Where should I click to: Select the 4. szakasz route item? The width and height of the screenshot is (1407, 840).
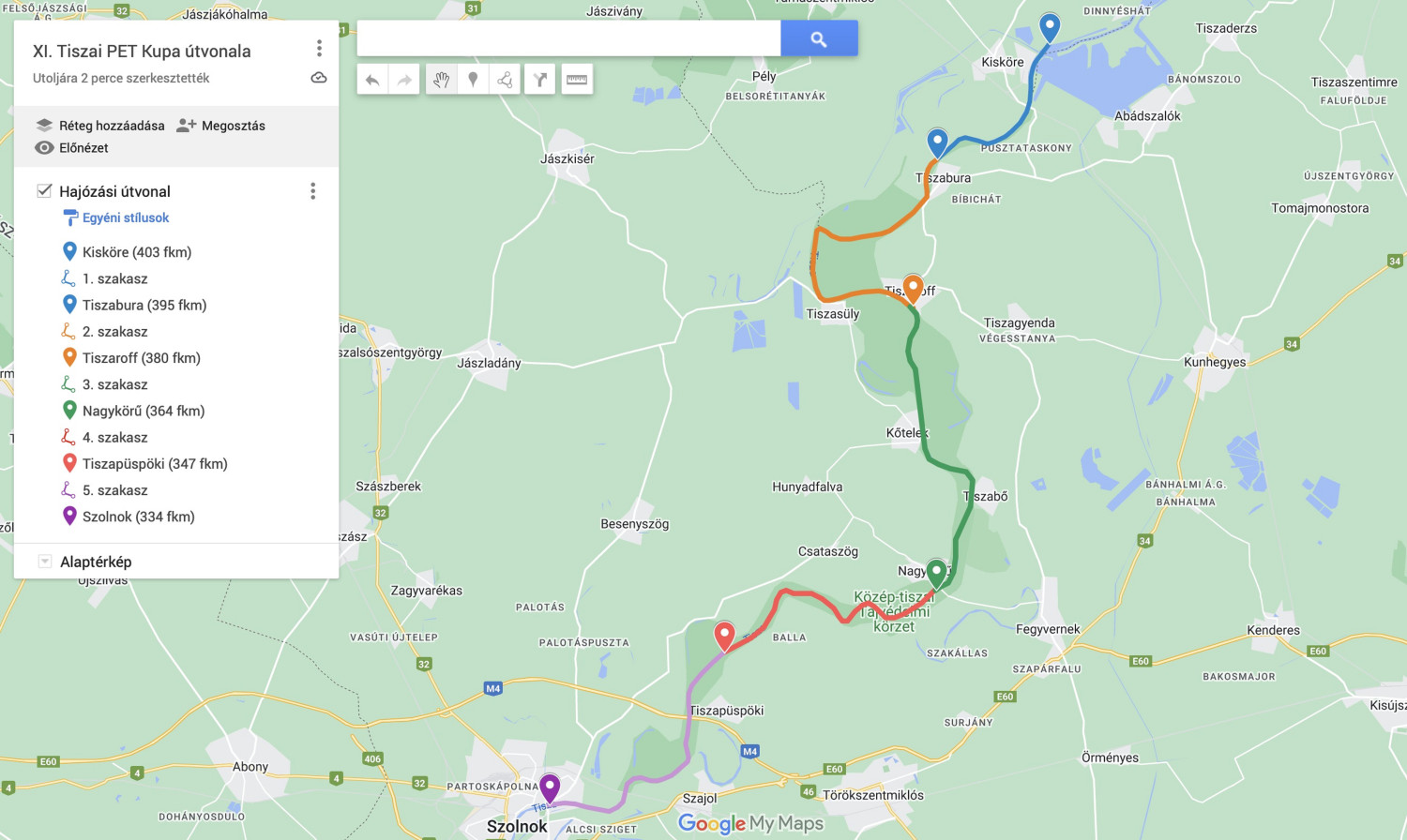point(115,437)
